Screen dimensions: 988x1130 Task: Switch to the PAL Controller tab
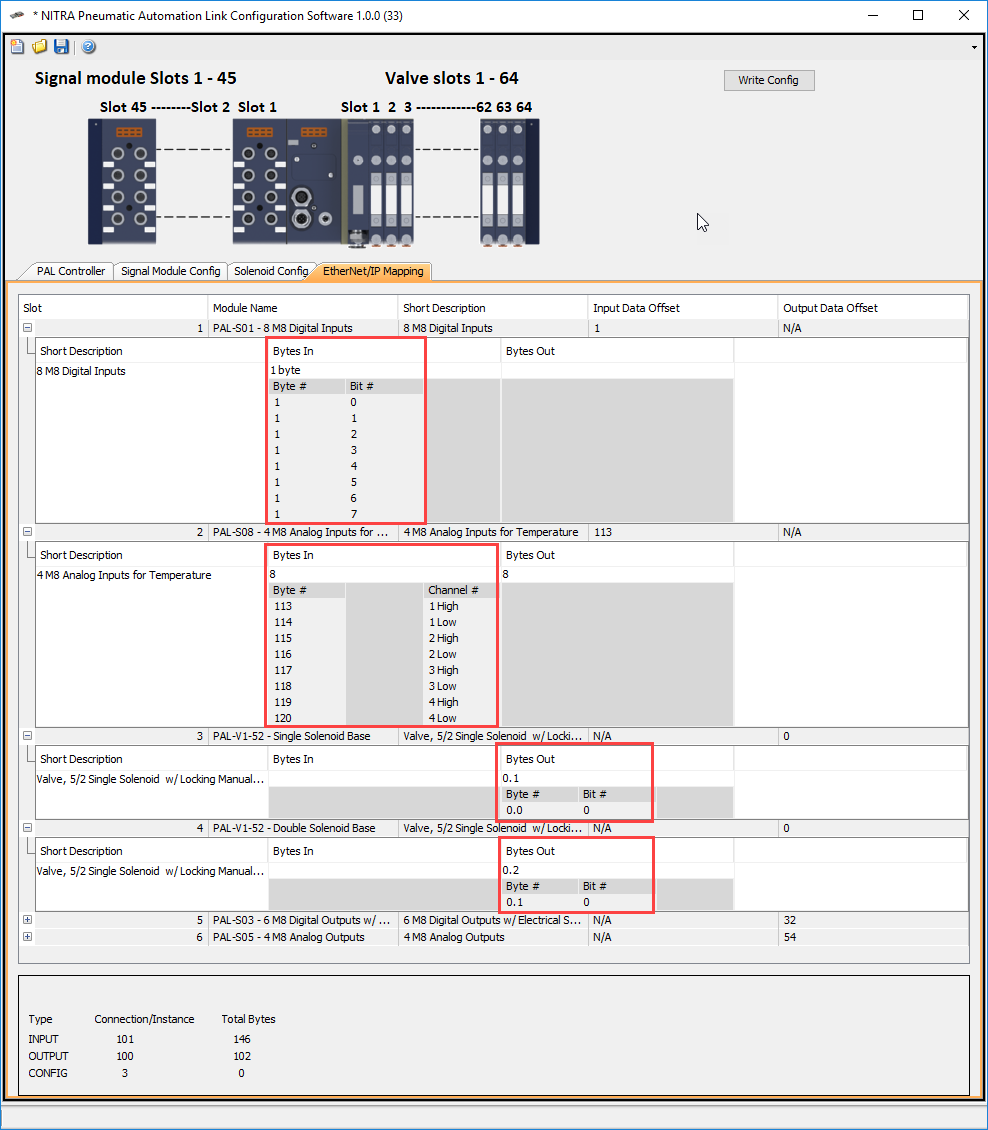[x=71, y=271]
